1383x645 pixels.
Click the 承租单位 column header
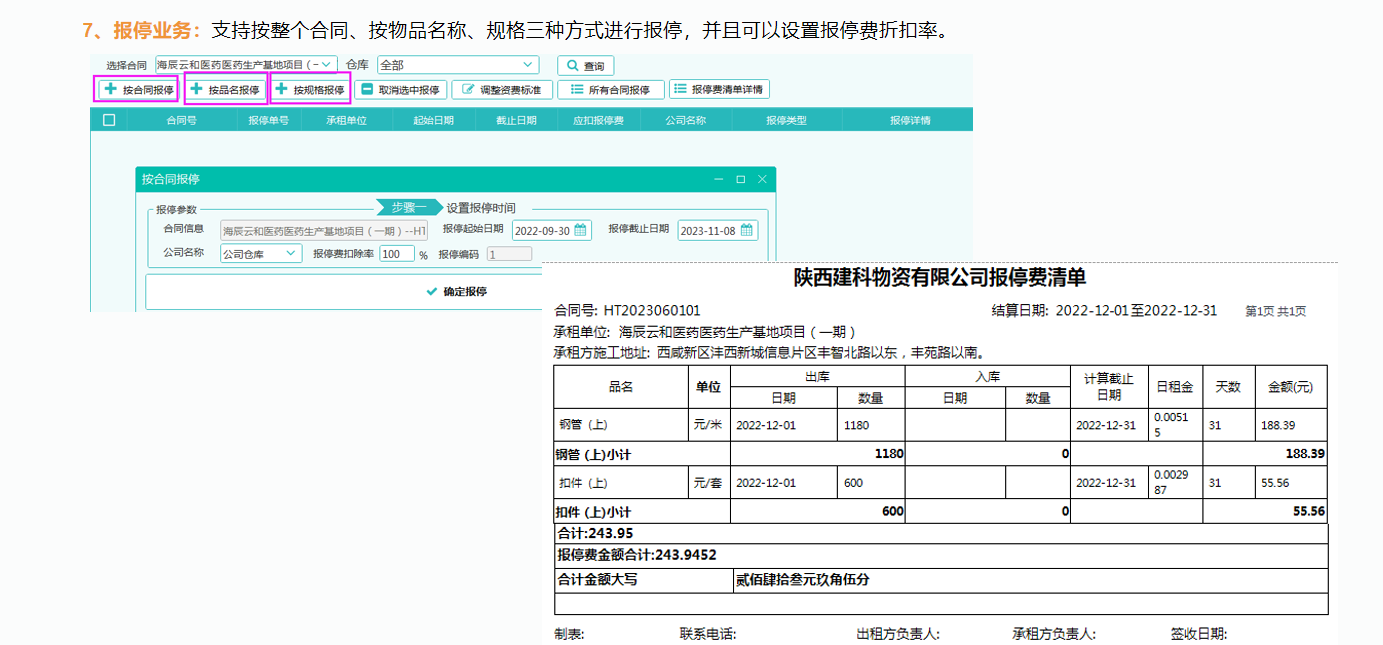click(x=346, y=120)
